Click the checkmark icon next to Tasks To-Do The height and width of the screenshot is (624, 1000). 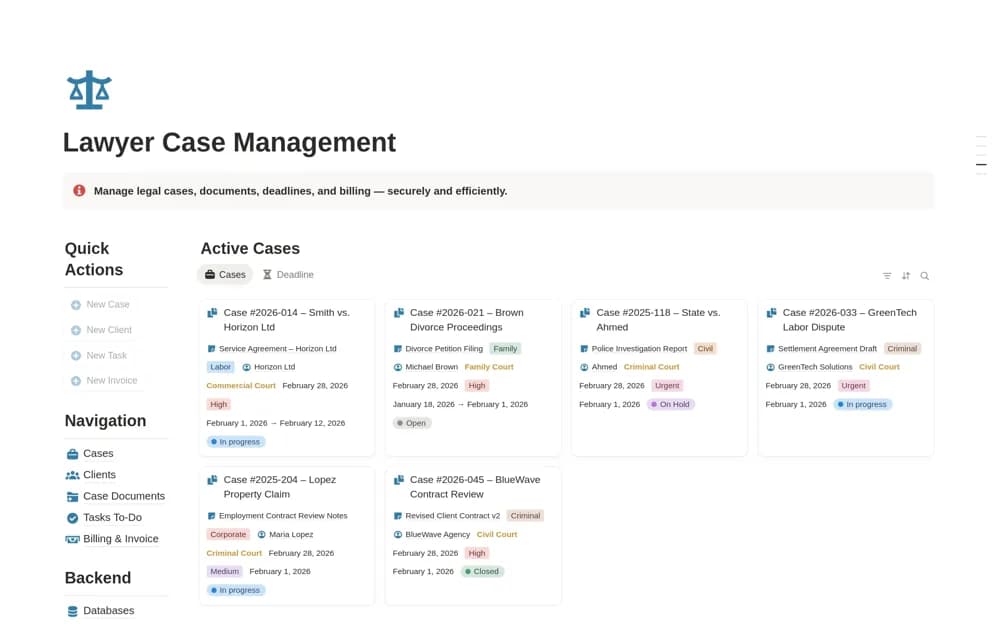tap(72, 518)
